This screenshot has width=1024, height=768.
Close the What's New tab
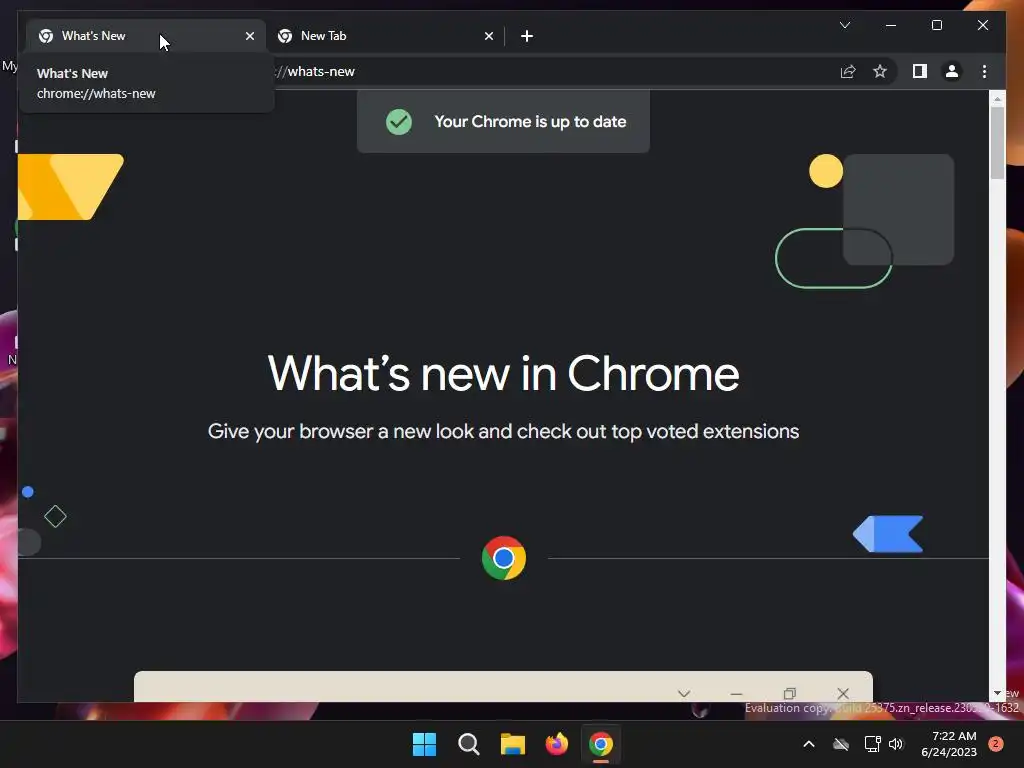point(249,36)
